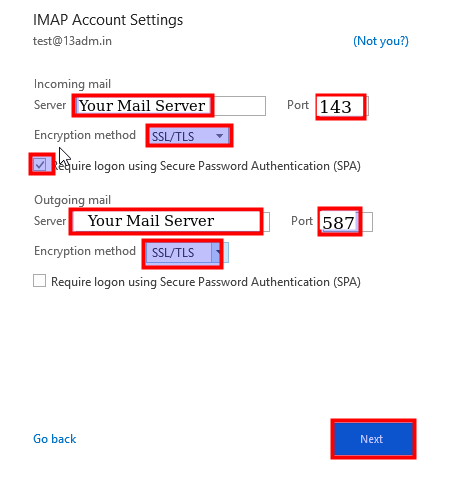Click the Port label beside 587
Screen dimensions: 459x482
(302, 221)
